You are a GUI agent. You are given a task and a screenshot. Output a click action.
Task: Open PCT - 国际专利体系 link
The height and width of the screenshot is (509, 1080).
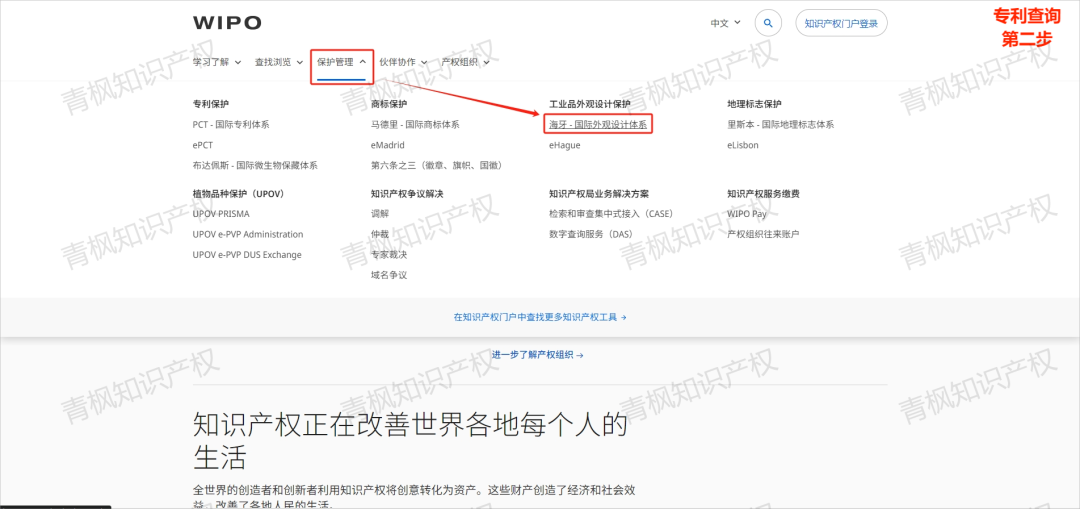coord(231,125)
